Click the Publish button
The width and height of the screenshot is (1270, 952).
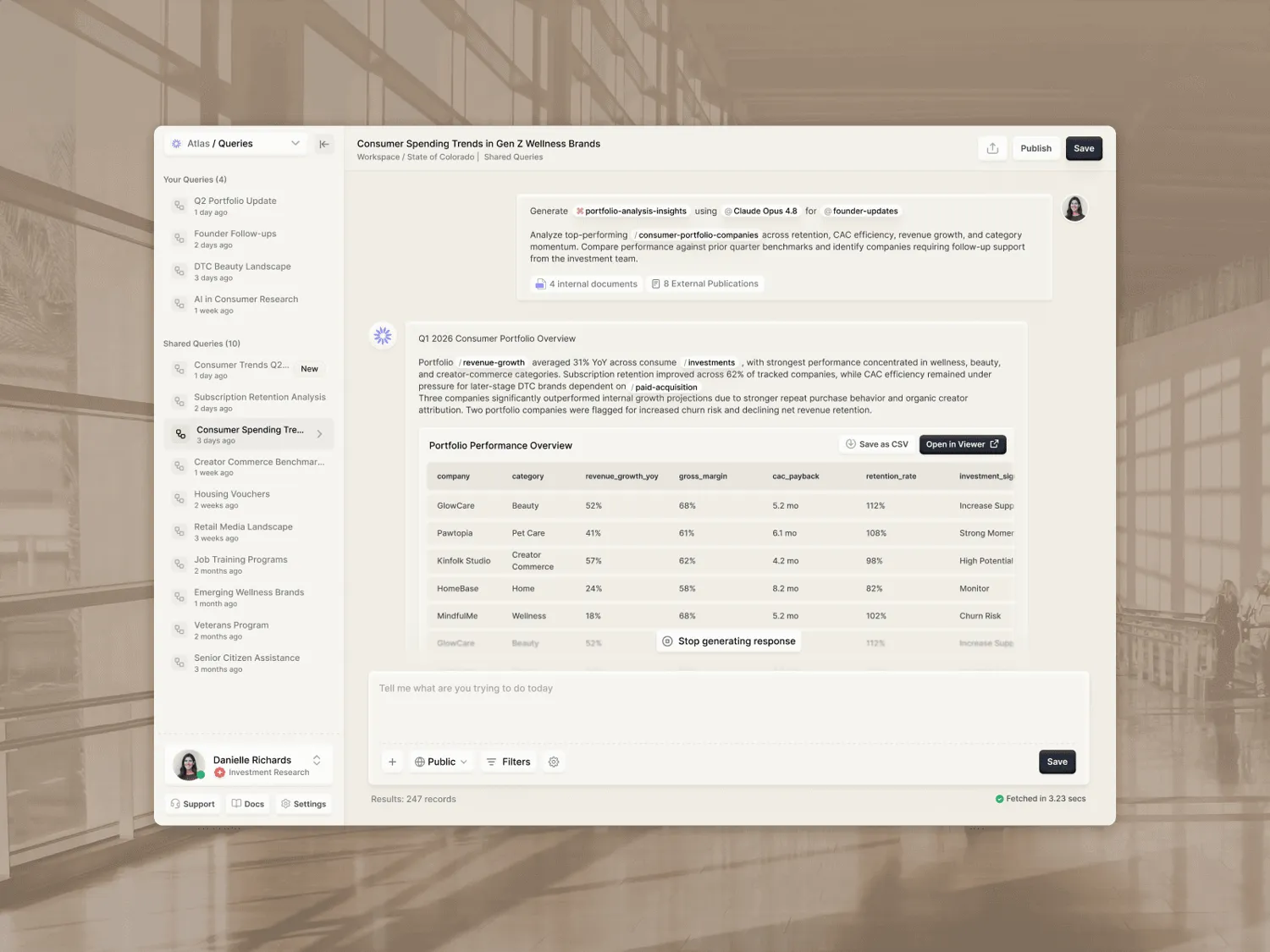tap(1035, 148)
